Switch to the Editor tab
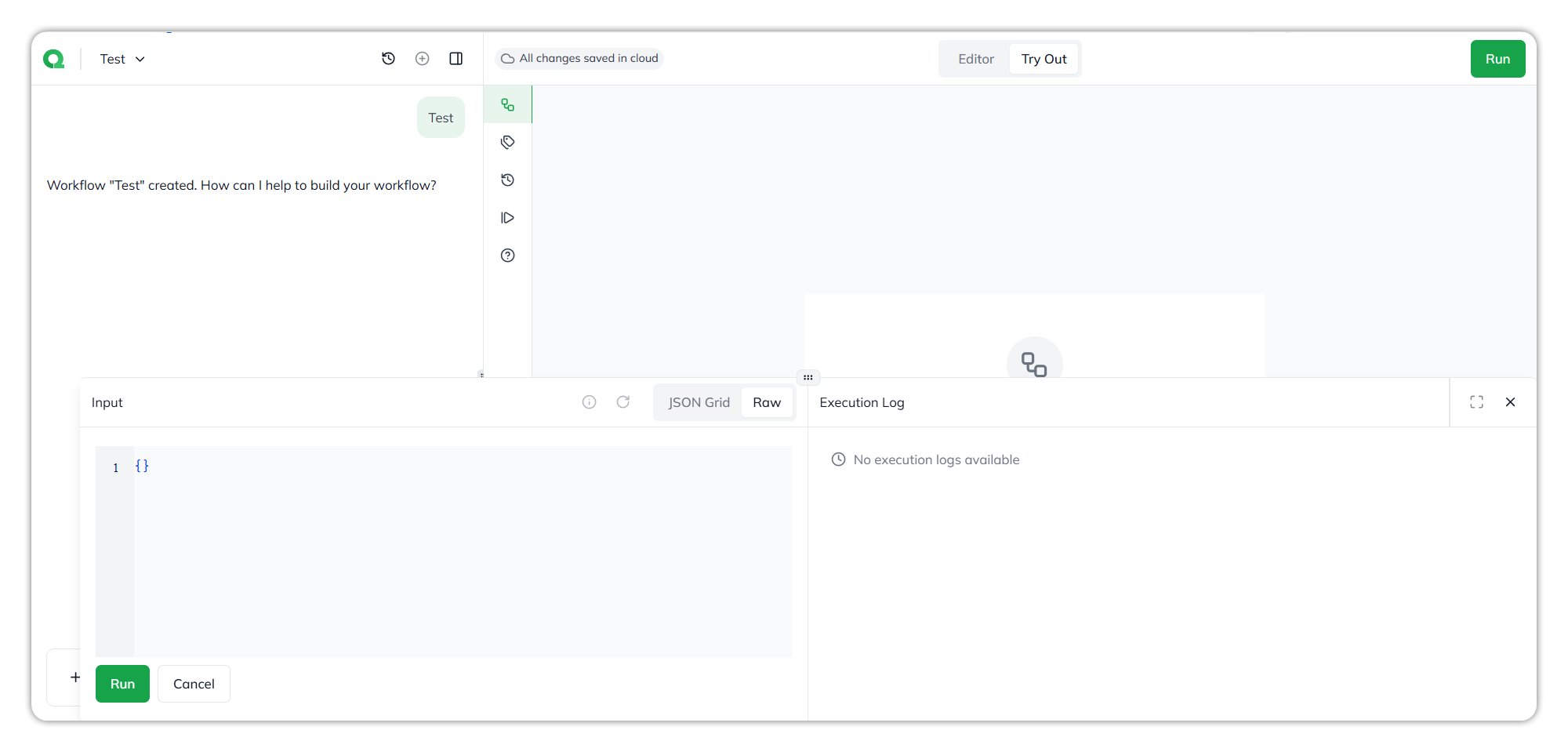The height and width of the screenshot is (752, 1568). coord(976,59)
